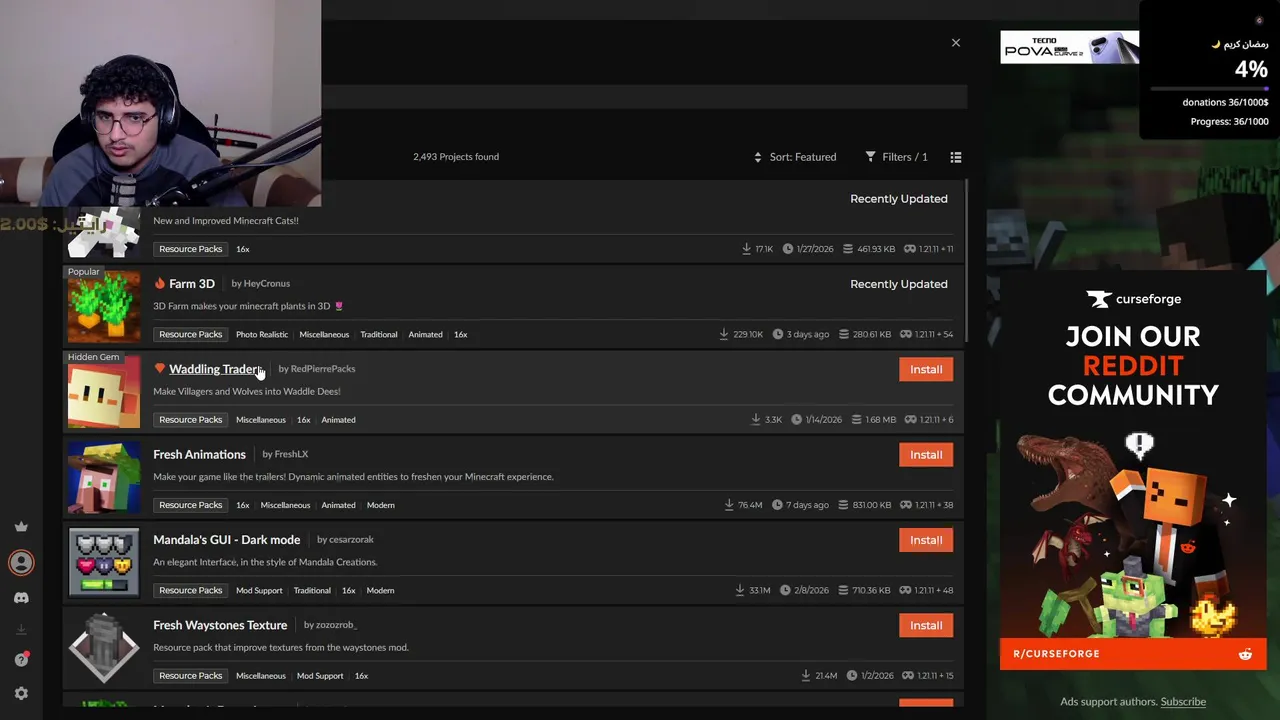Install Mandala's GUI - Dark mode
The image size is (1280, 720).
(x=926, y=540)
